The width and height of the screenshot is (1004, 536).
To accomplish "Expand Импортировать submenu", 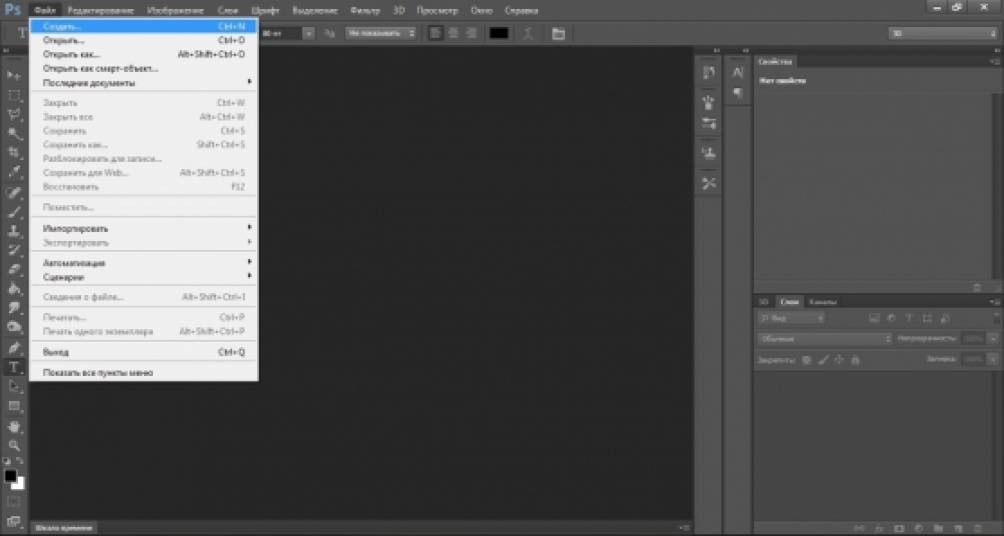I will click(x=144, y=229).
